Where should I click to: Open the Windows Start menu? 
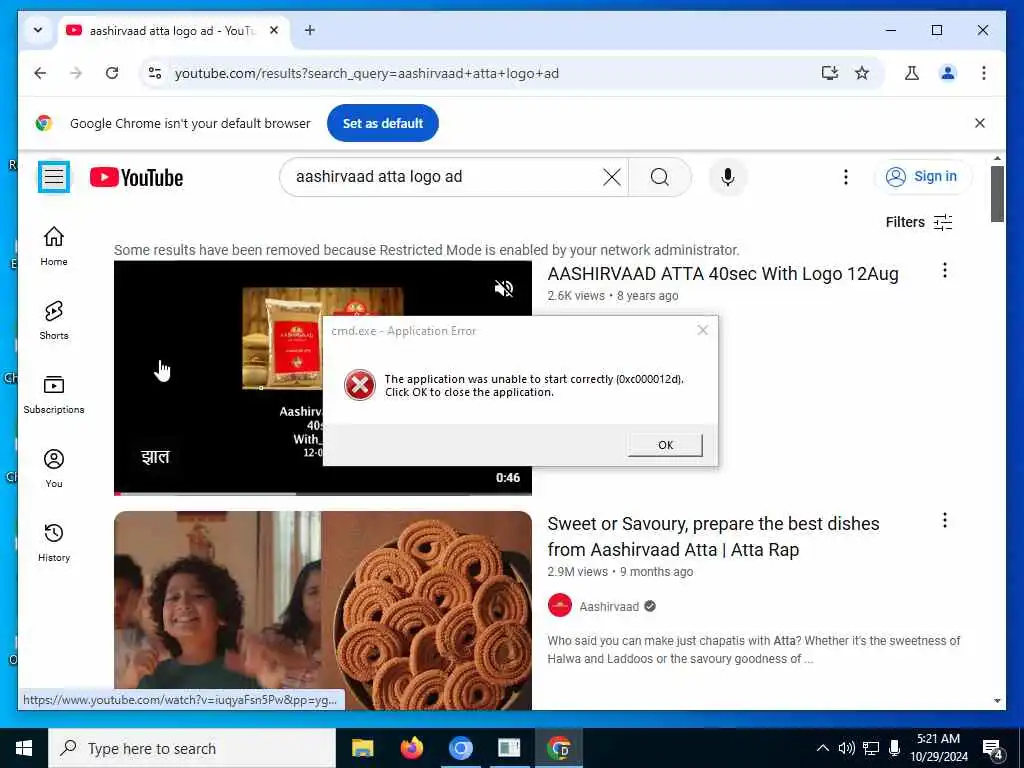pos(24,748)
